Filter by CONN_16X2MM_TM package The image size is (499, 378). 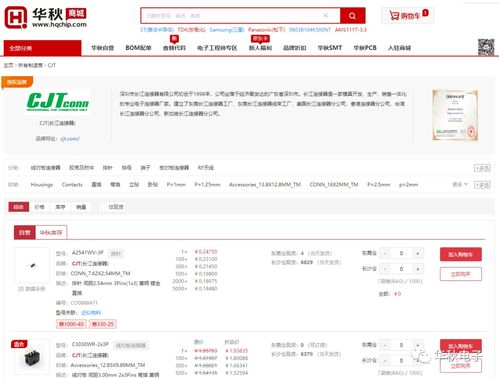tap(334, 185)
